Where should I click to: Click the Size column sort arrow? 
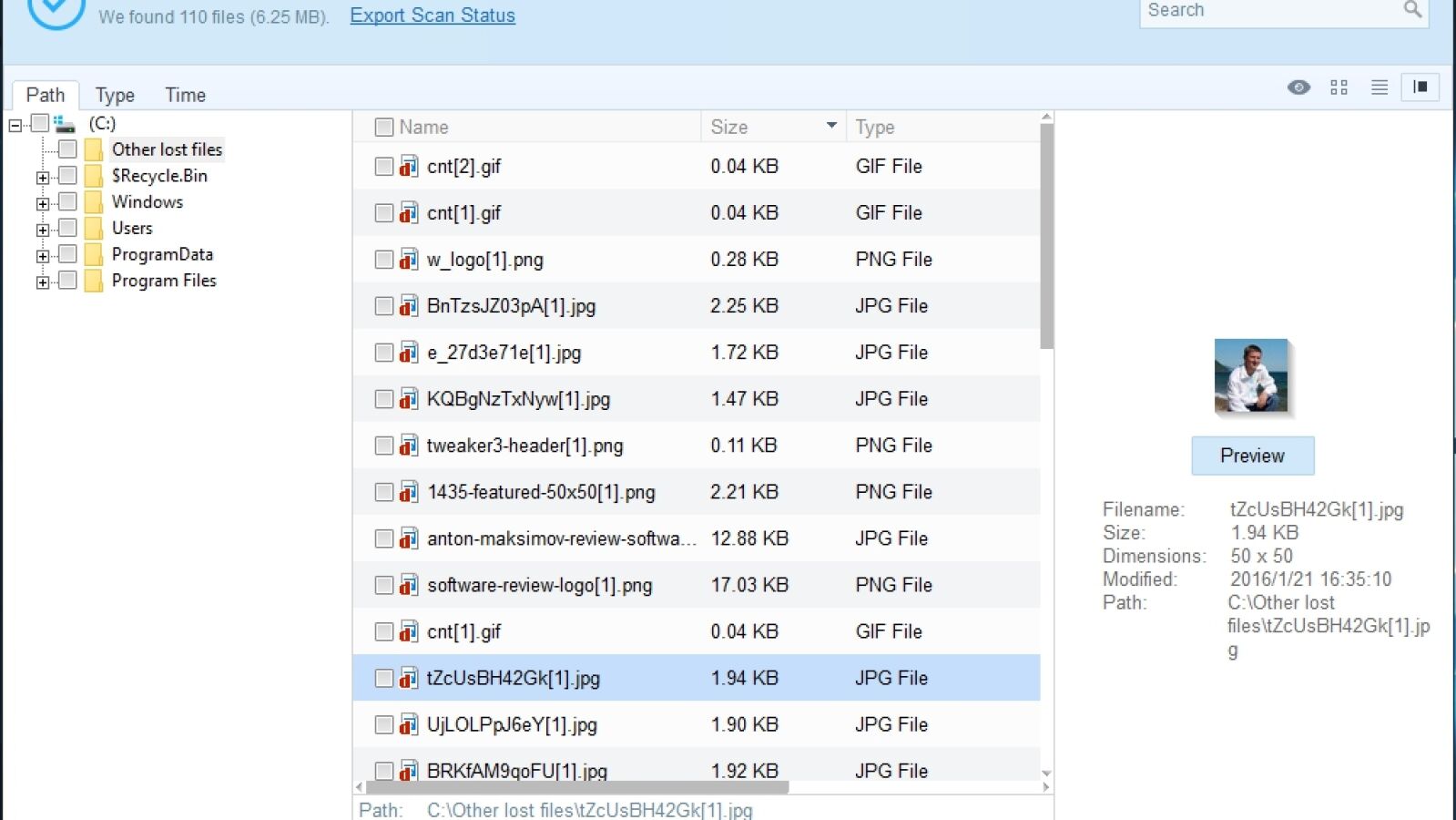click(x=831, y=126)
